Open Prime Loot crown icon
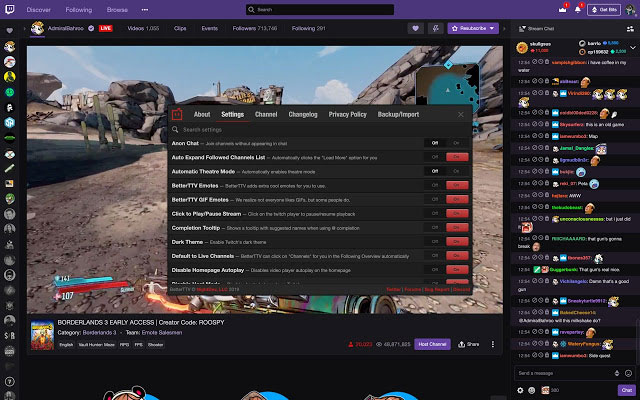Viewport: 640px width, 400px height. coord(562,9)
